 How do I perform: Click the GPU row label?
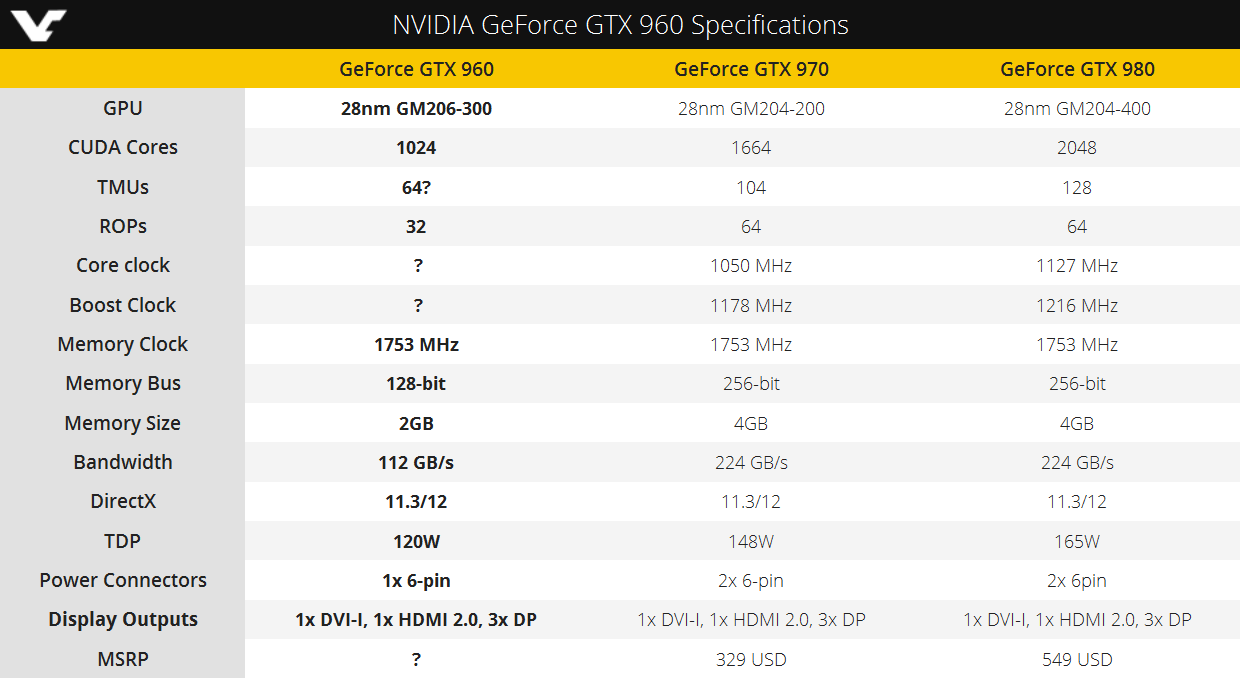tap(123, 108)
